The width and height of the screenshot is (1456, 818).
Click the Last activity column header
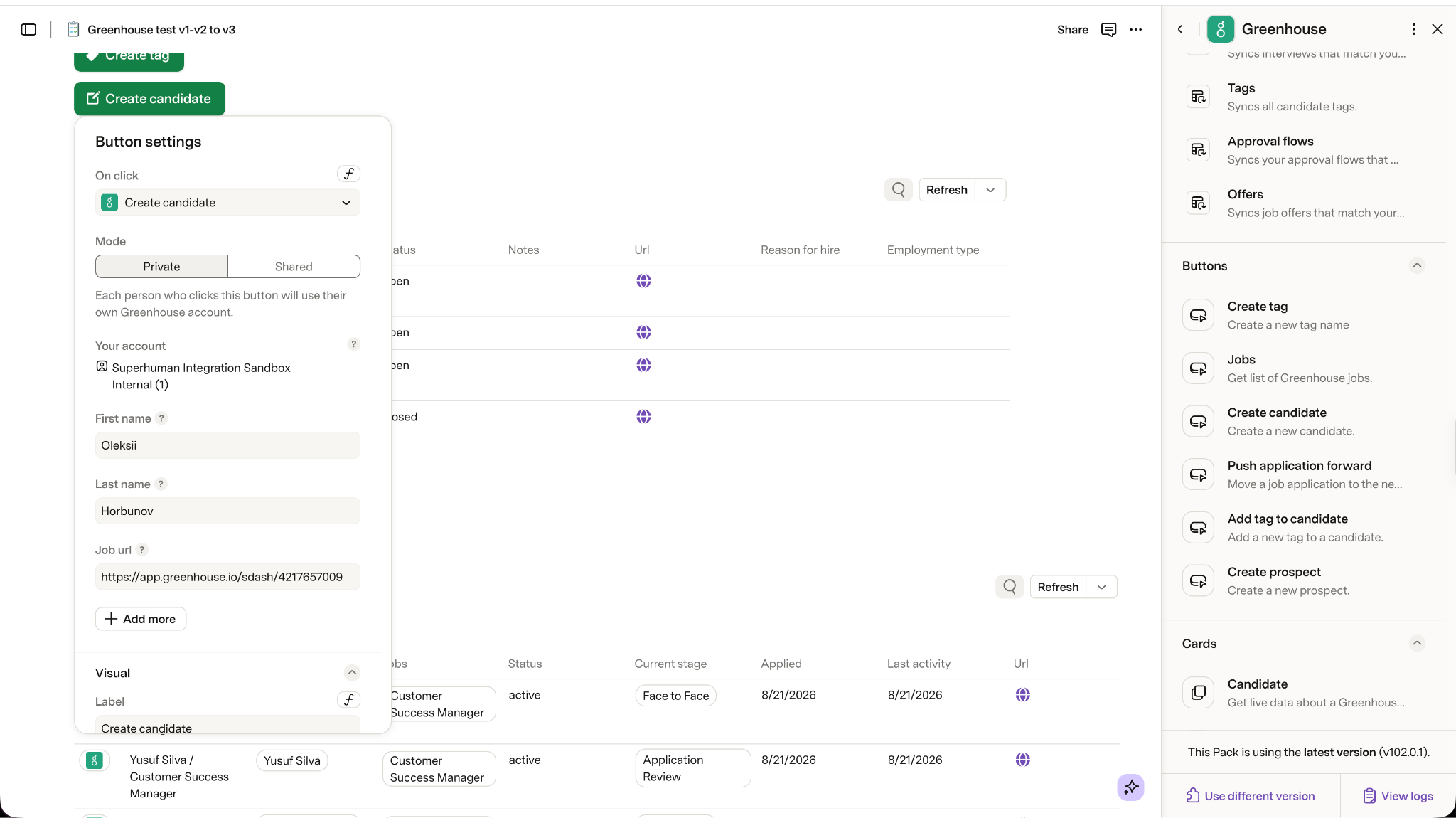click(919, 664)
